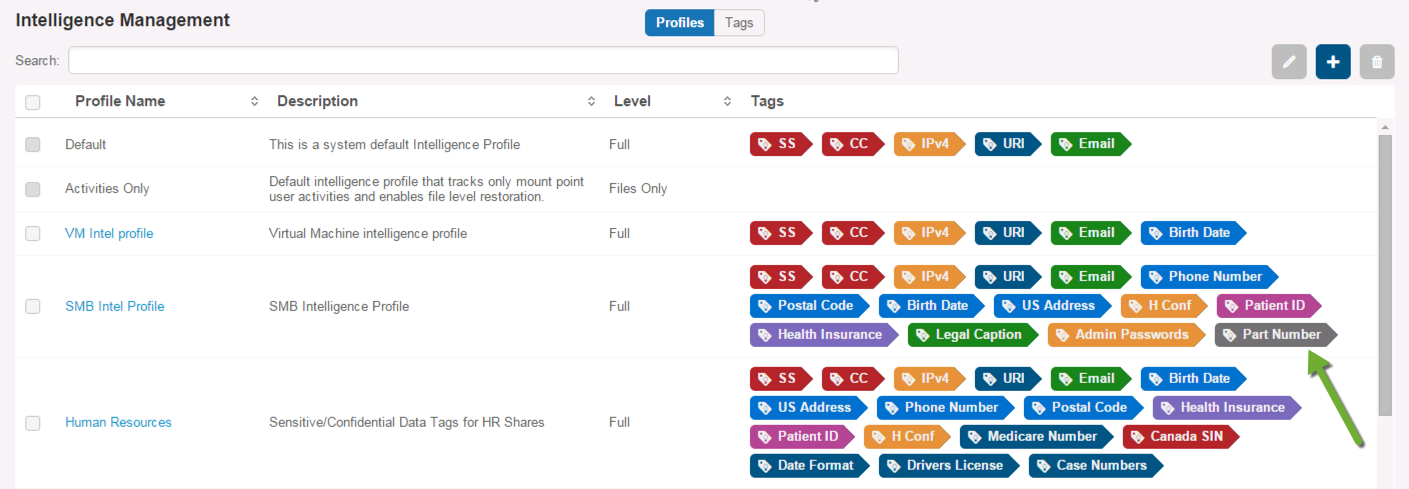Click the pencil edit profile icon

1289,62
